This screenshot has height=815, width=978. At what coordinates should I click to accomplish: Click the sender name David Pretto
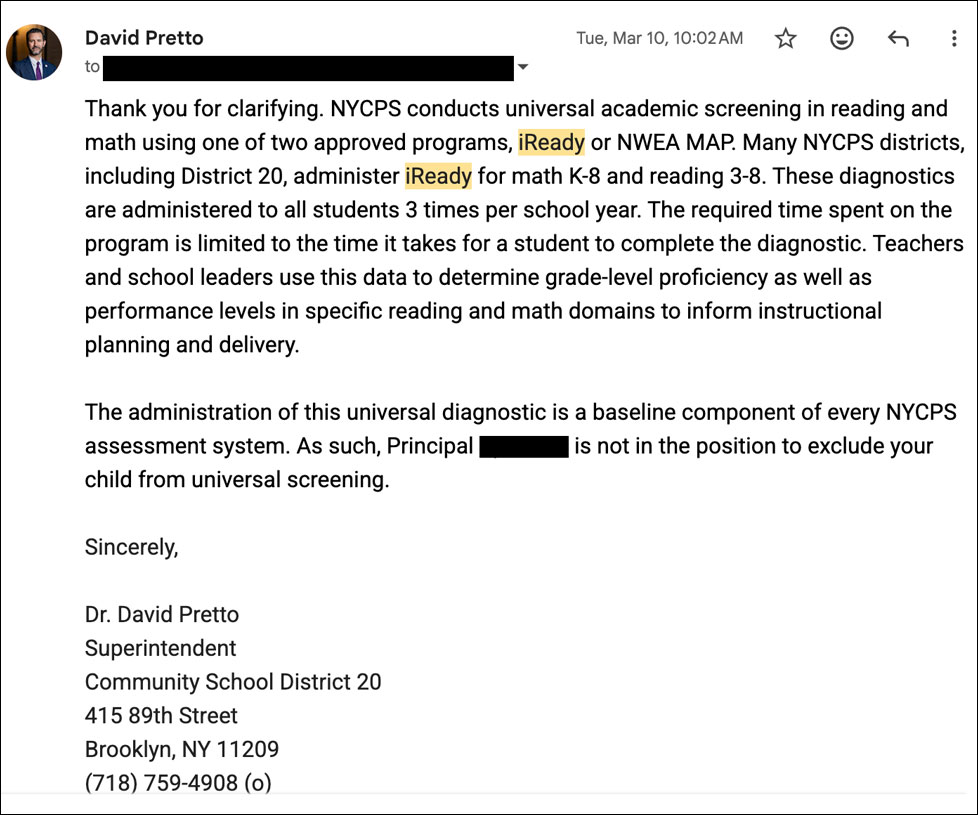(x=144, y=38)
